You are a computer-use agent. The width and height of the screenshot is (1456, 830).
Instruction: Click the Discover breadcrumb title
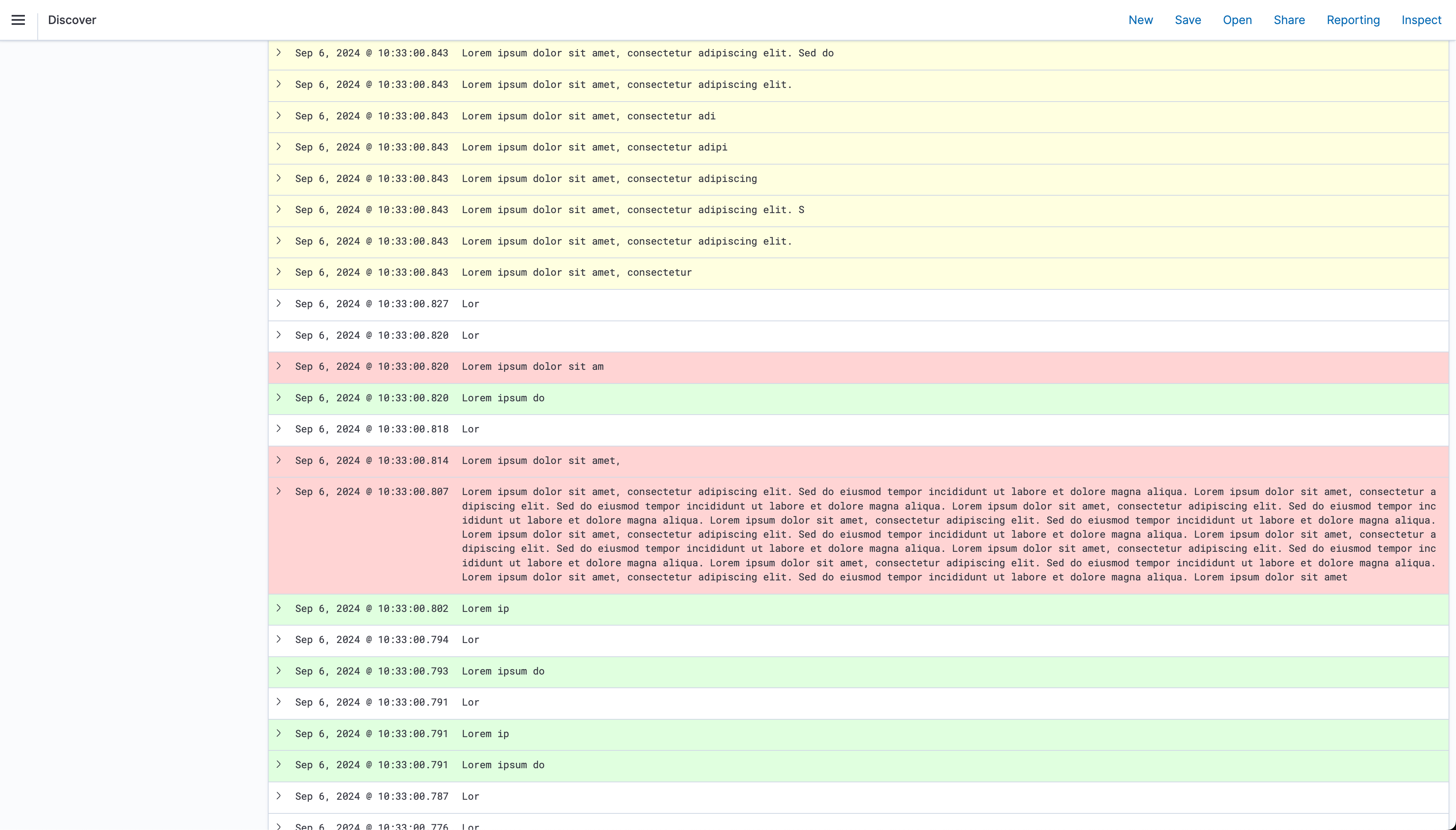click(x=72, y=20)
